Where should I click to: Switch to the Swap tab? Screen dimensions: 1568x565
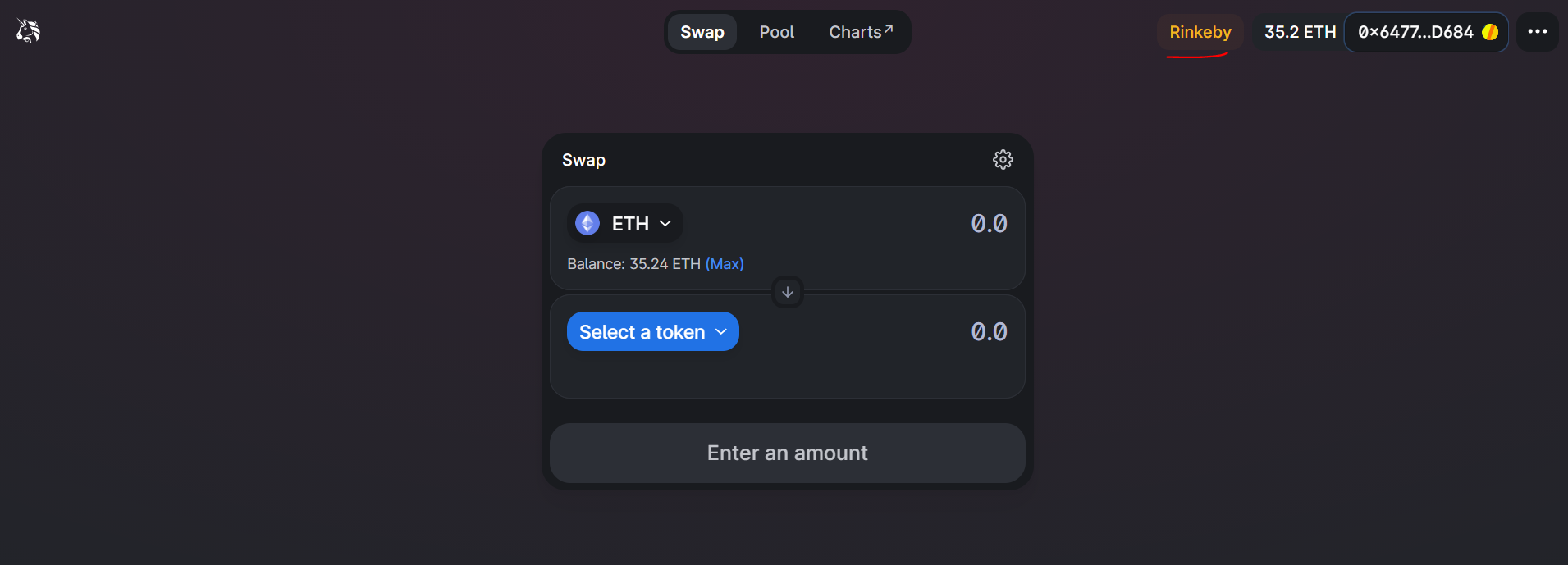coord(702,32)
